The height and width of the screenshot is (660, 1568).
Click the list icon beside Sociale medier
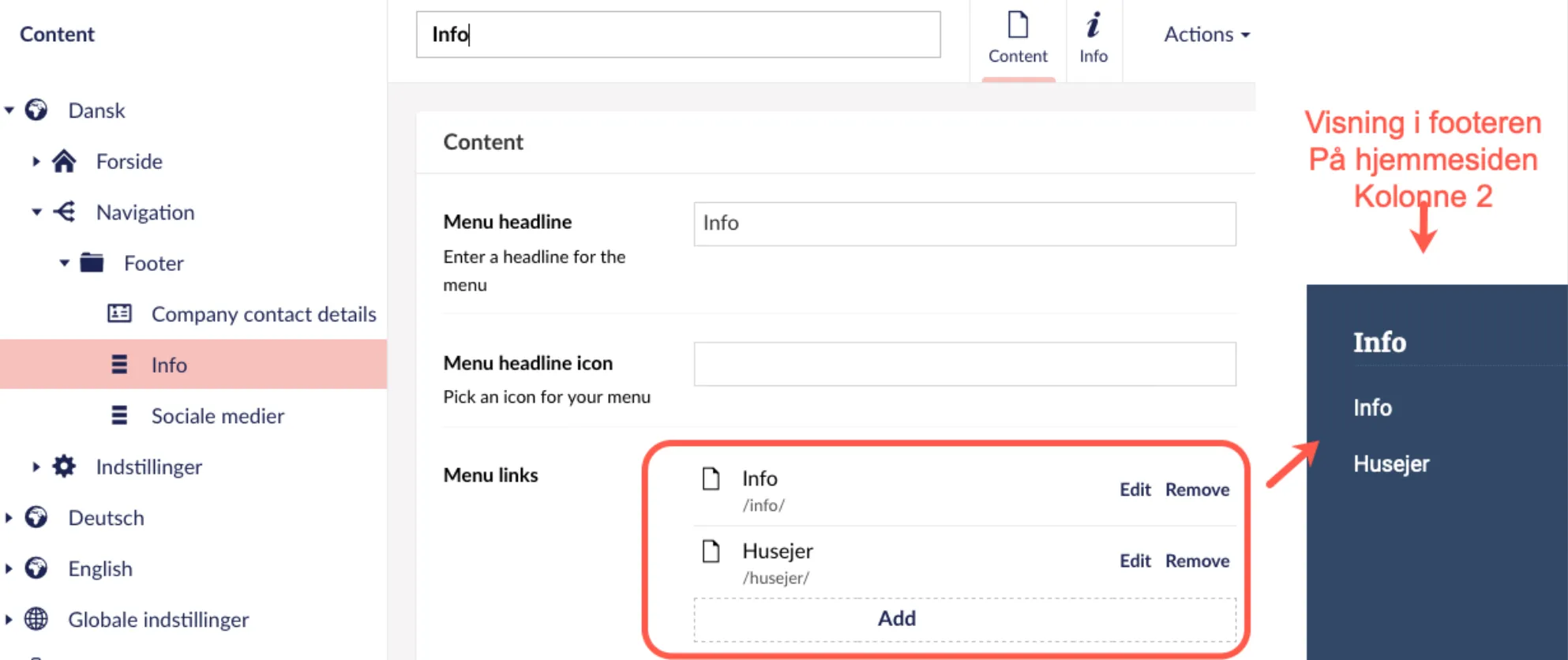tap(119, 415)
